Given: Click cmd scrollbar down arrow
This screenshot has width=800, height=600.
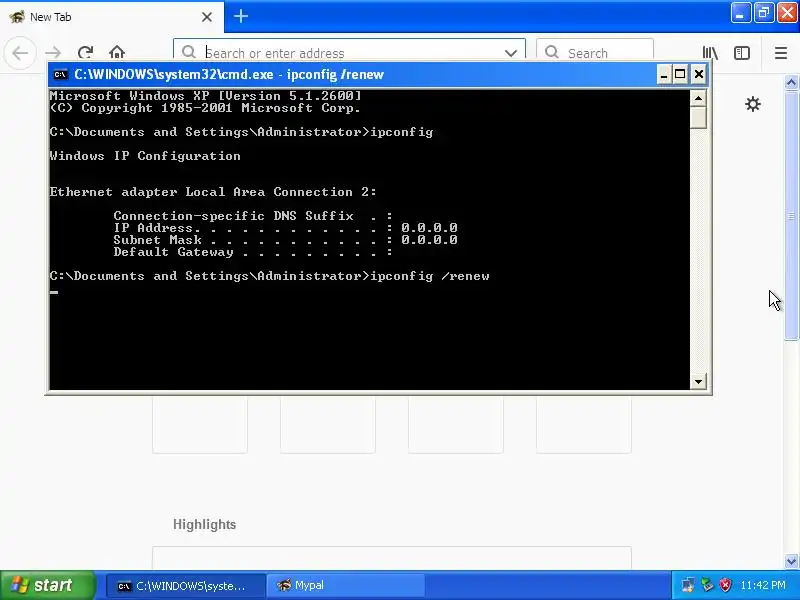Looking at the screenshot, I should click(698, 381).
